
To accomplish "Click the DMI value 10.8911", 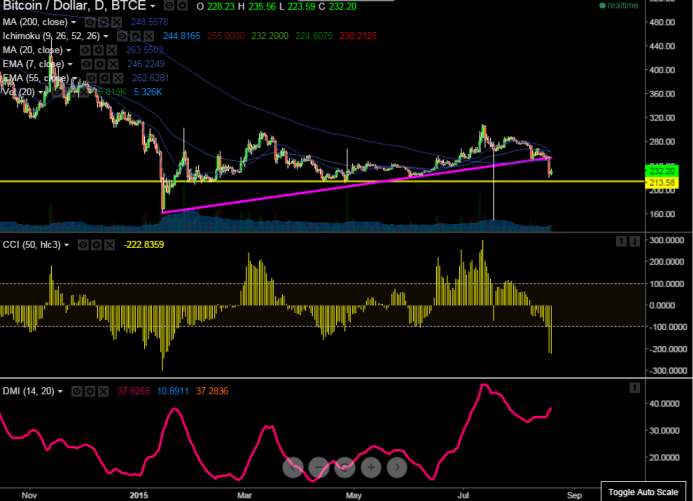I will pos(173,391).
